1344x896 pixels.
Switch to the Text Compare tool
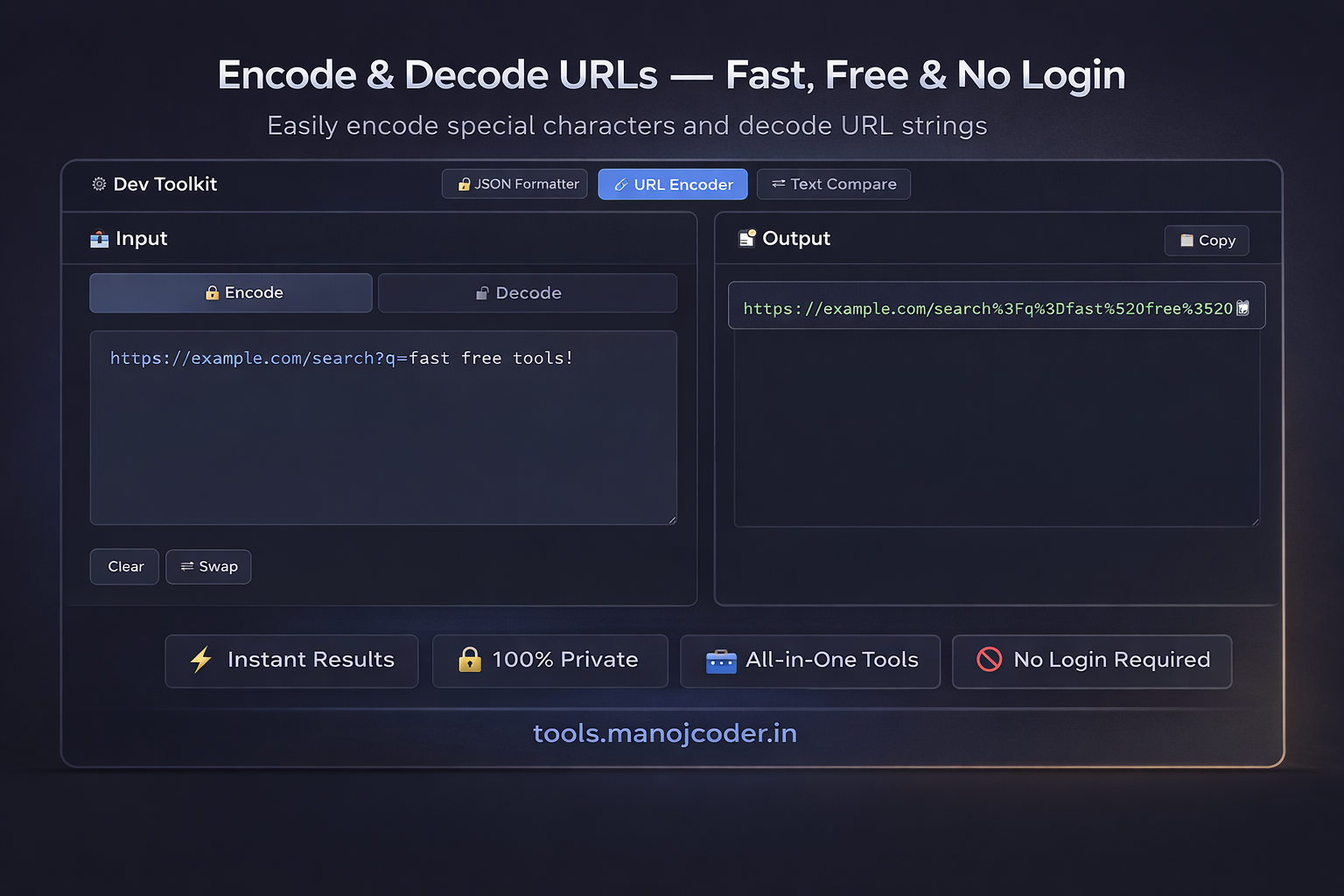tap(833, 184)
